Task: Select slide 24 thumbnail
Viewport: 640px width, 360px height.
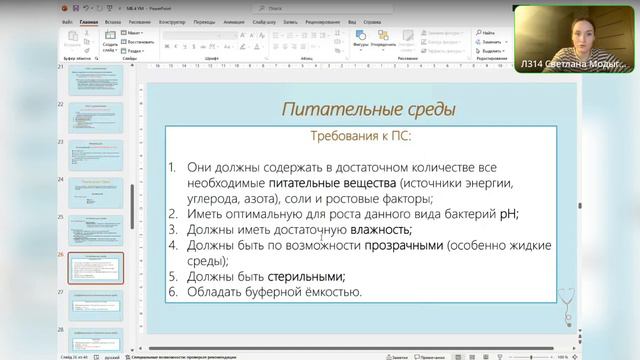Action: tap(96, 193)
